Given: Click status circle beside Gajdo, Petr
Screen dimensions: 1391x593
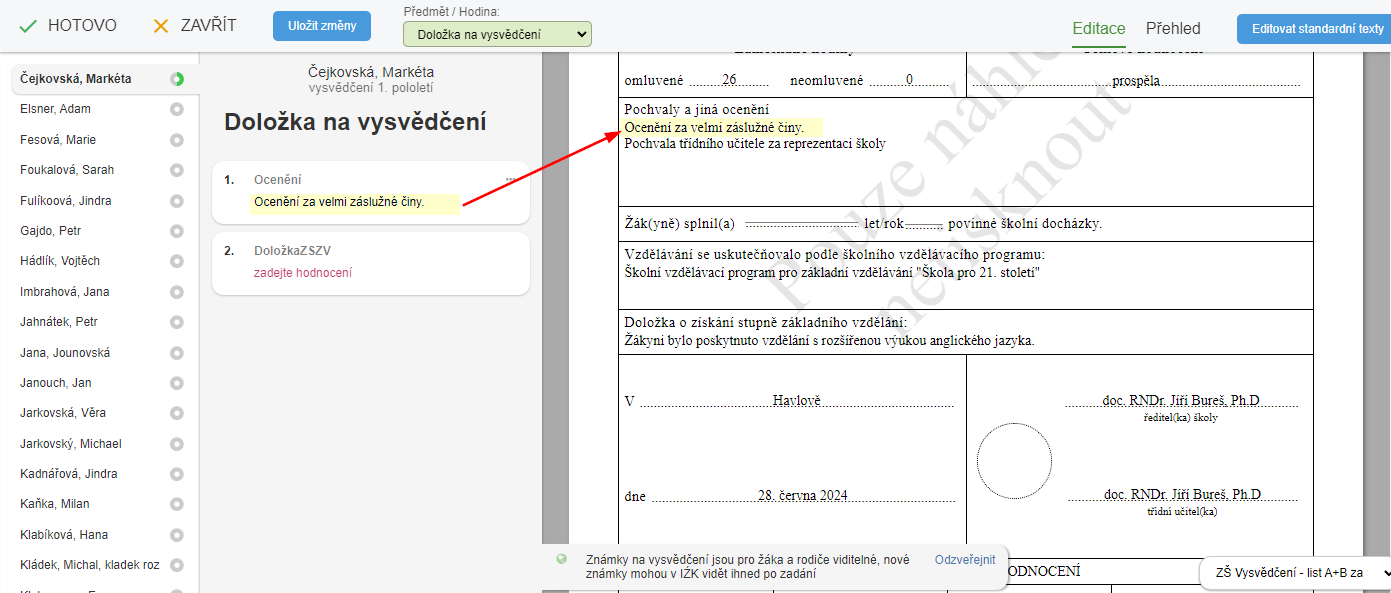Looking at the screenshot, I should click(177, 231).
